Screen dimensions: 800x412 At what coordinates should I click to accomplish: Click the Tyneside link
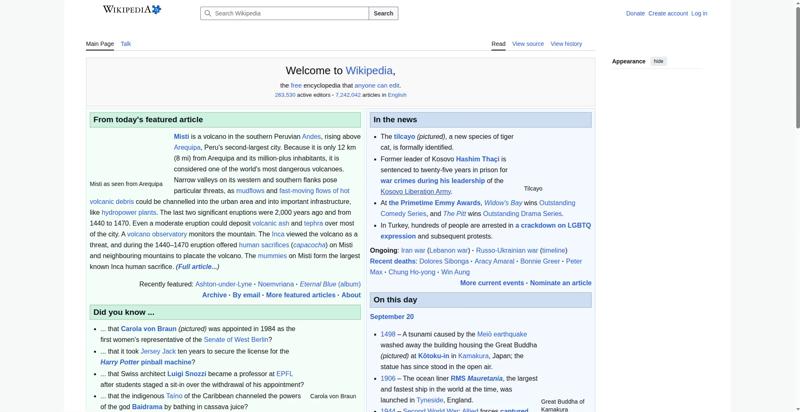[x=430, y=400]
